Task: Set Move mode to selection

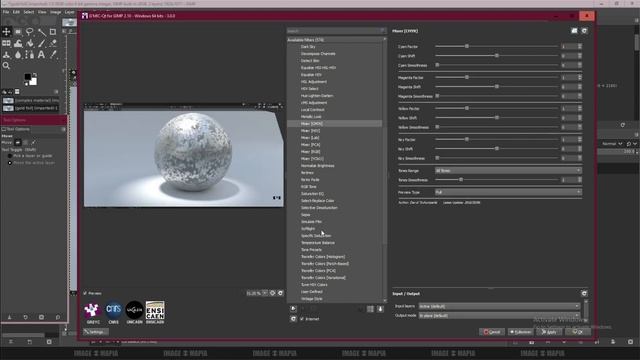Action: point(25,142)
